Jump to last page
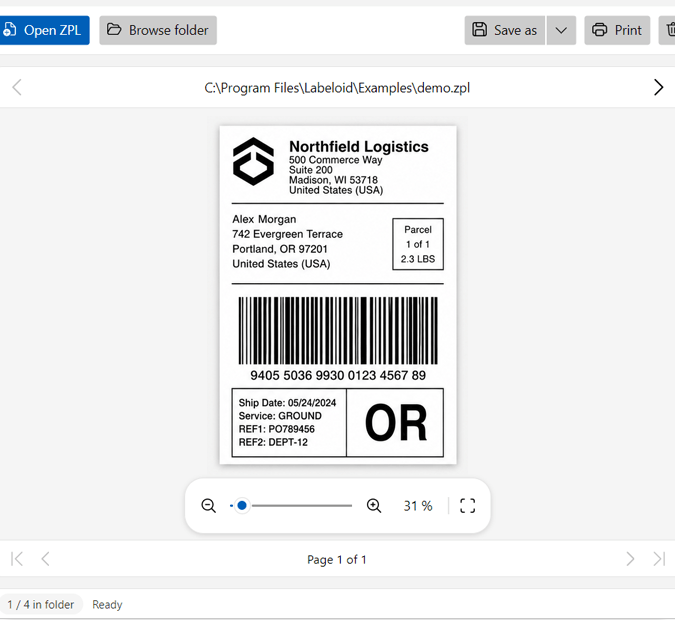675x620 pixels. (659, 559)
